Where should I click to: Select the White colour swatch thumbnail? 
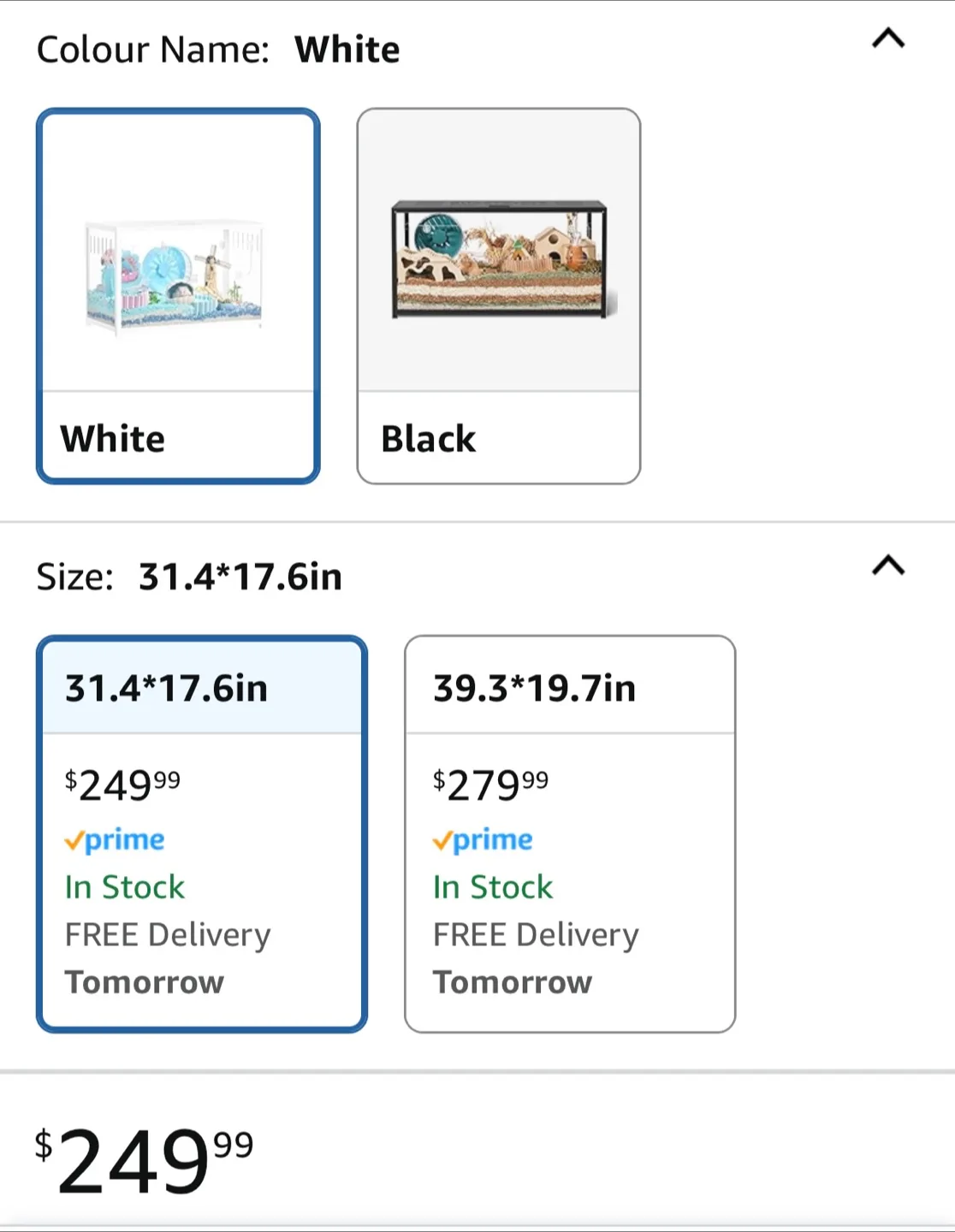tap(178, 294)
